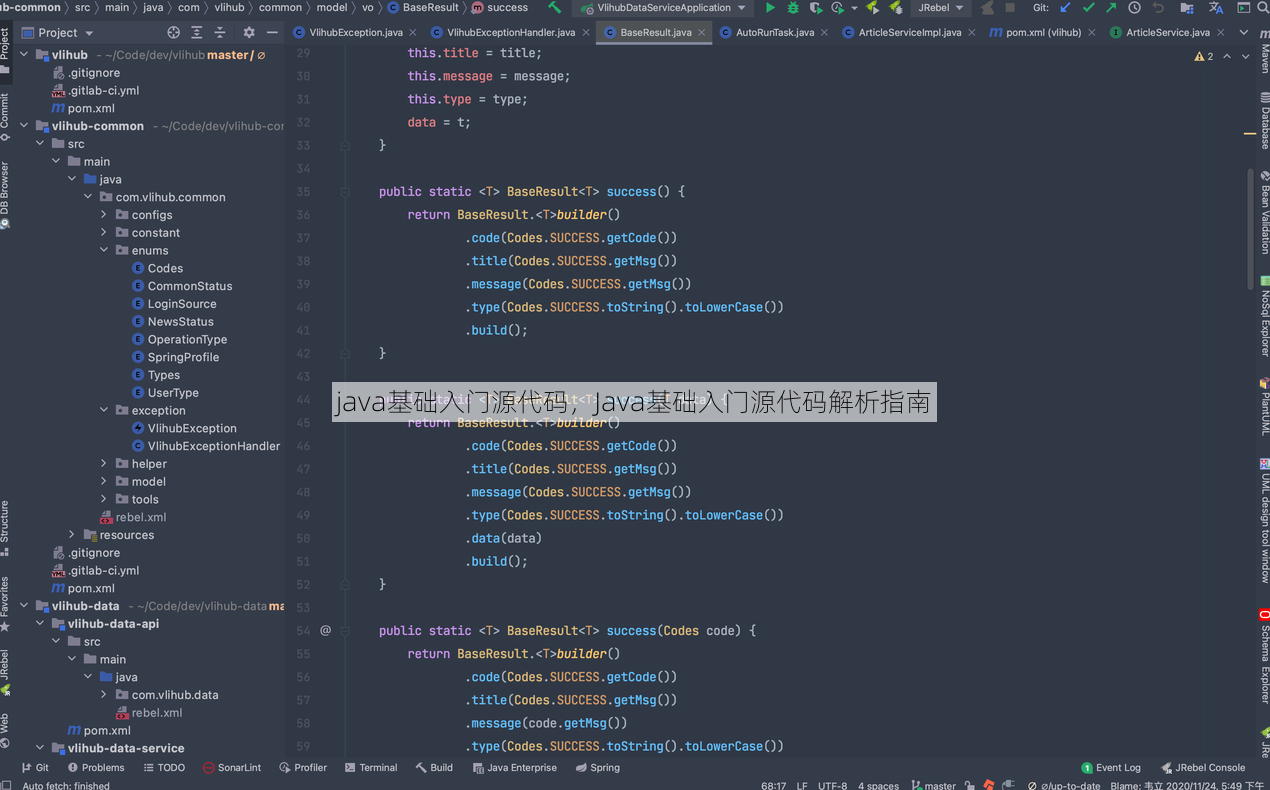Open the Terminal tool window
This screenshot has width=1270, height=790.
pos(371,768)
